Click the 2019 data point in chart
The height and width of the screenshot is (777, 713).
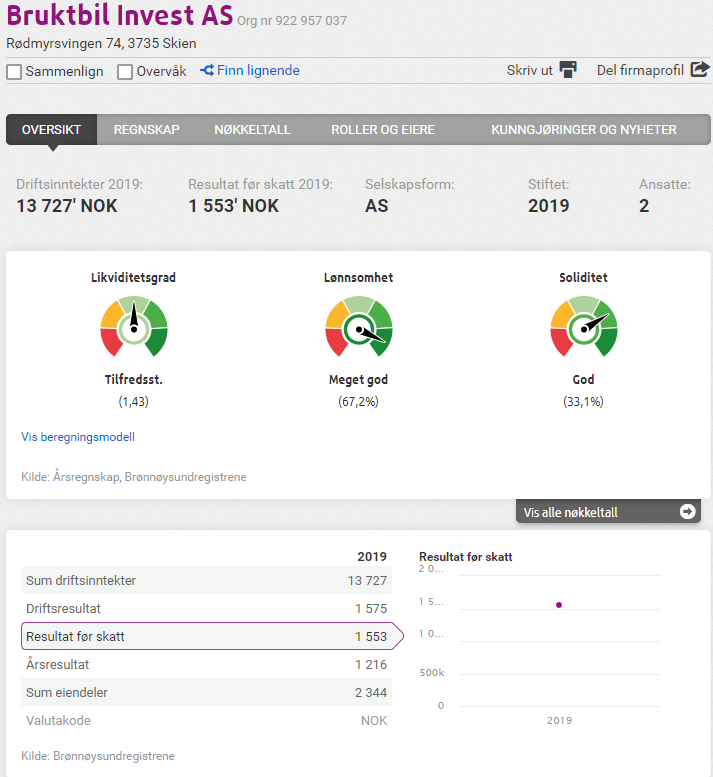[559, 605]
